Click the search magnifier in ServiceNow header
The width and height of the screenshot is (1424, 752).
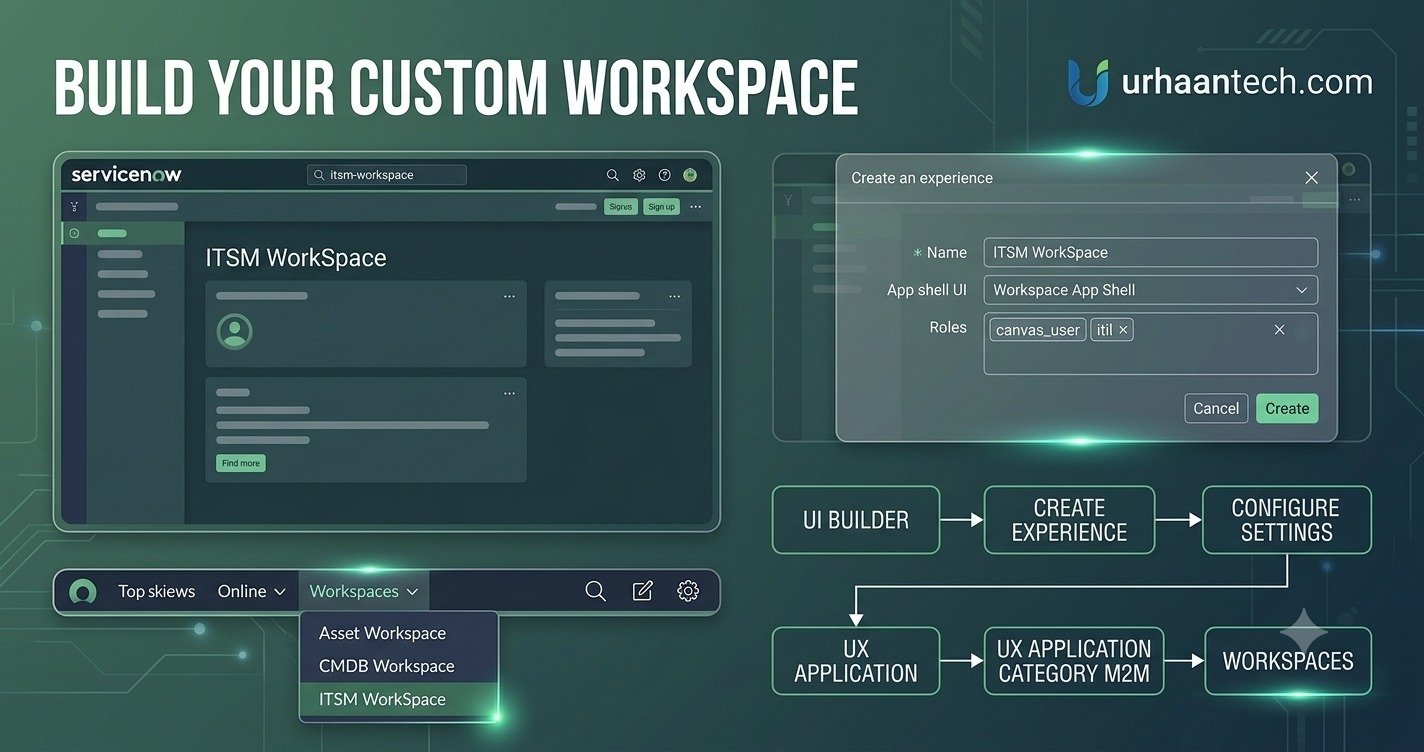click(x=613, y=175)
